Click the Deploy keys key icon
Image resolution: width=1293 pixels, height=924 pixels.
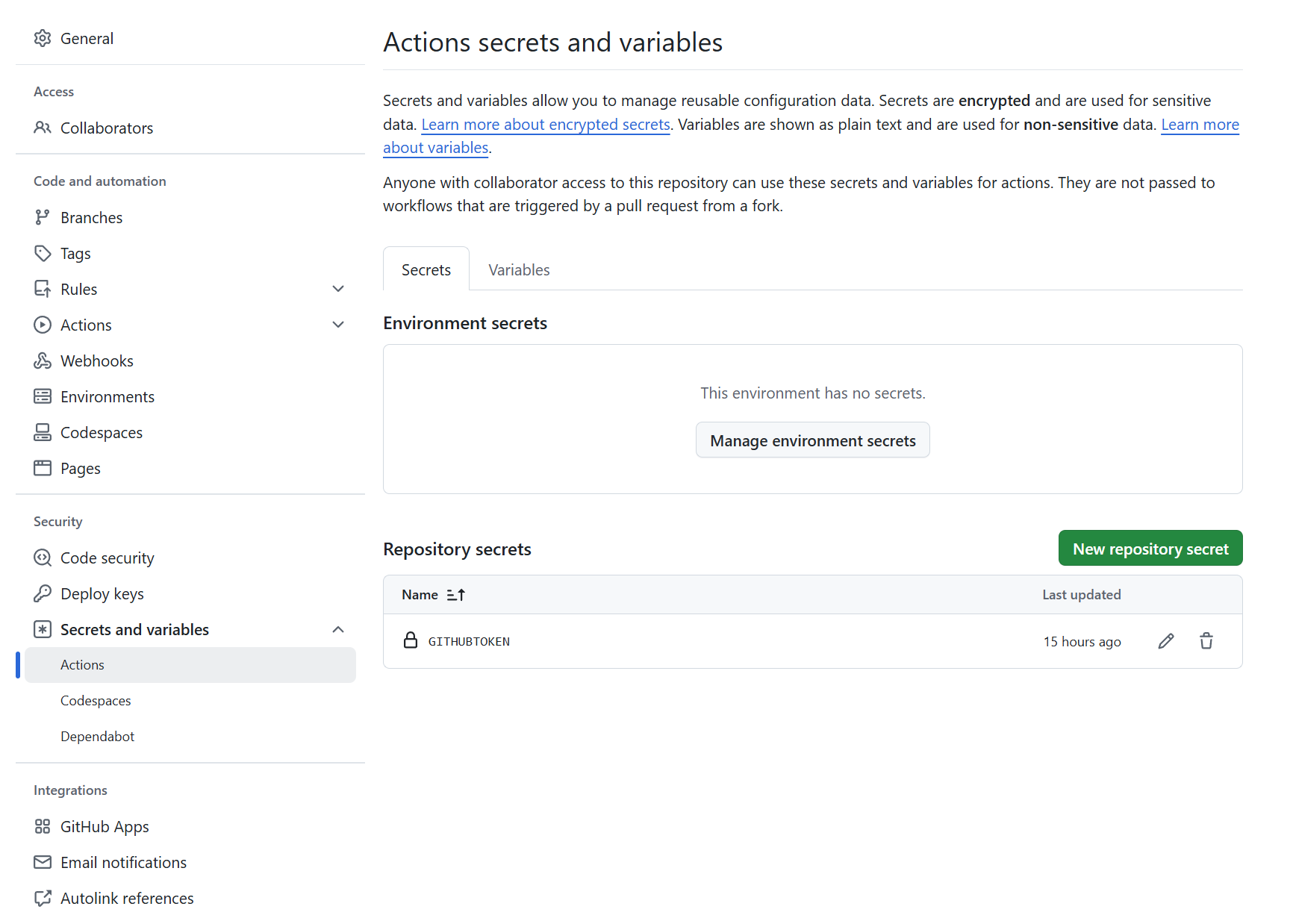coord(43,593)
